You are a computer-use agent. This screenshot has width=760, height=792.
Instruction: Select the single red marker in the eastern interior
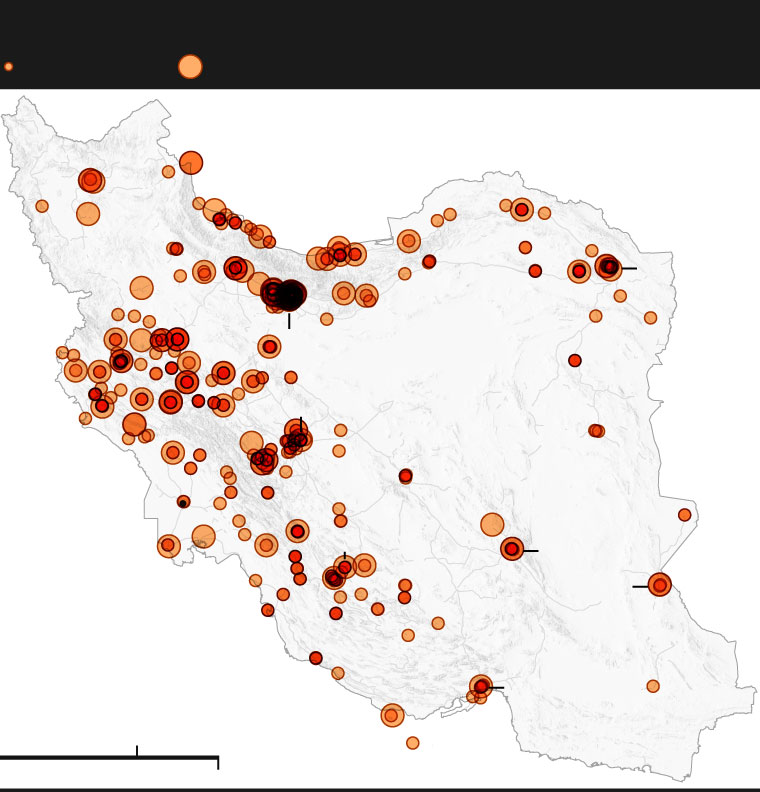point(575,360)
